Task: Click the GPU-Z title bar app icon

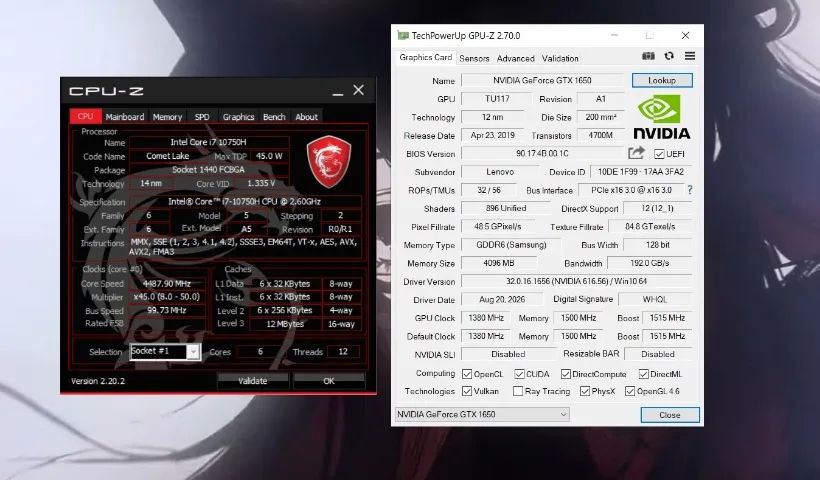Action: point(403,36)
